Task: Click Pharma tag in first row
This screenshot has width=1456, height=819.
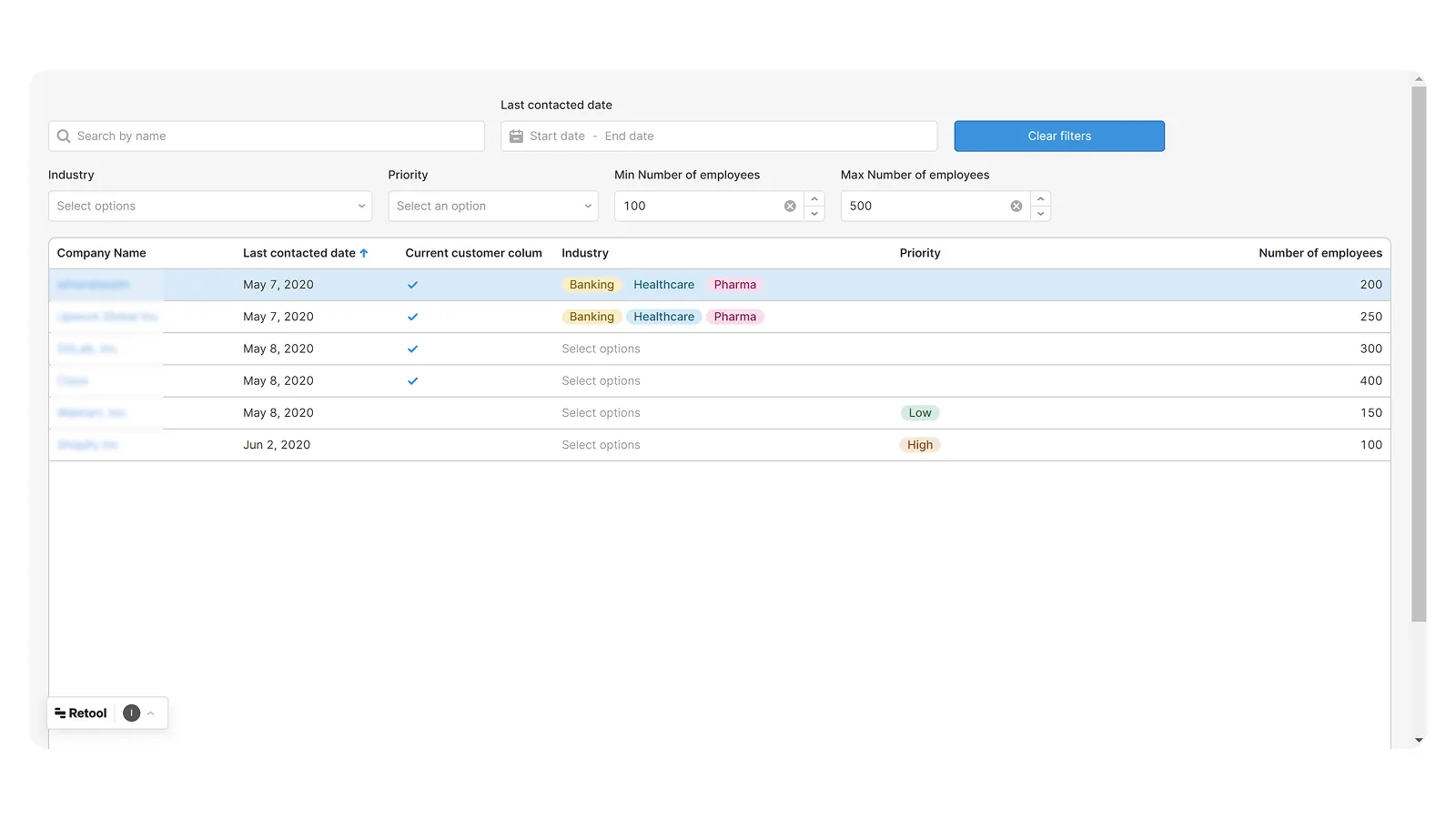Action: [735, 285]
